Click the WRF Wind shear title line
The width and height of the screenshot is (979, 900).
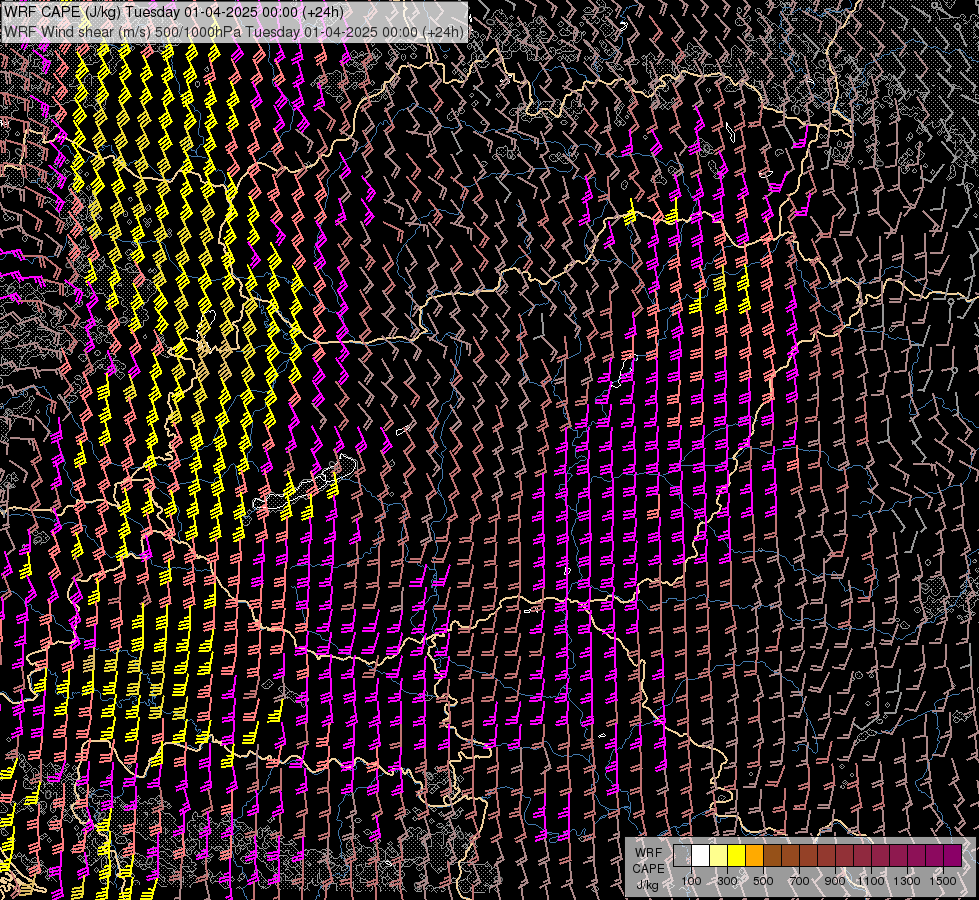[x=234, y=32]
